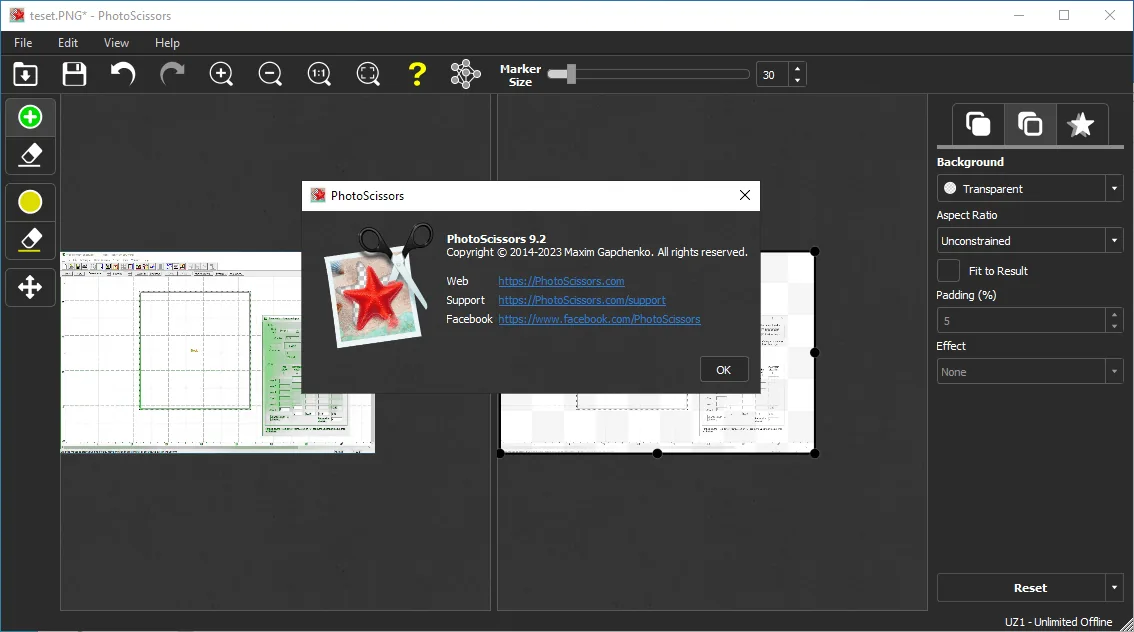Click OK in the About dialog
This screenshot has width=1134, height=632.
point(724,370)
